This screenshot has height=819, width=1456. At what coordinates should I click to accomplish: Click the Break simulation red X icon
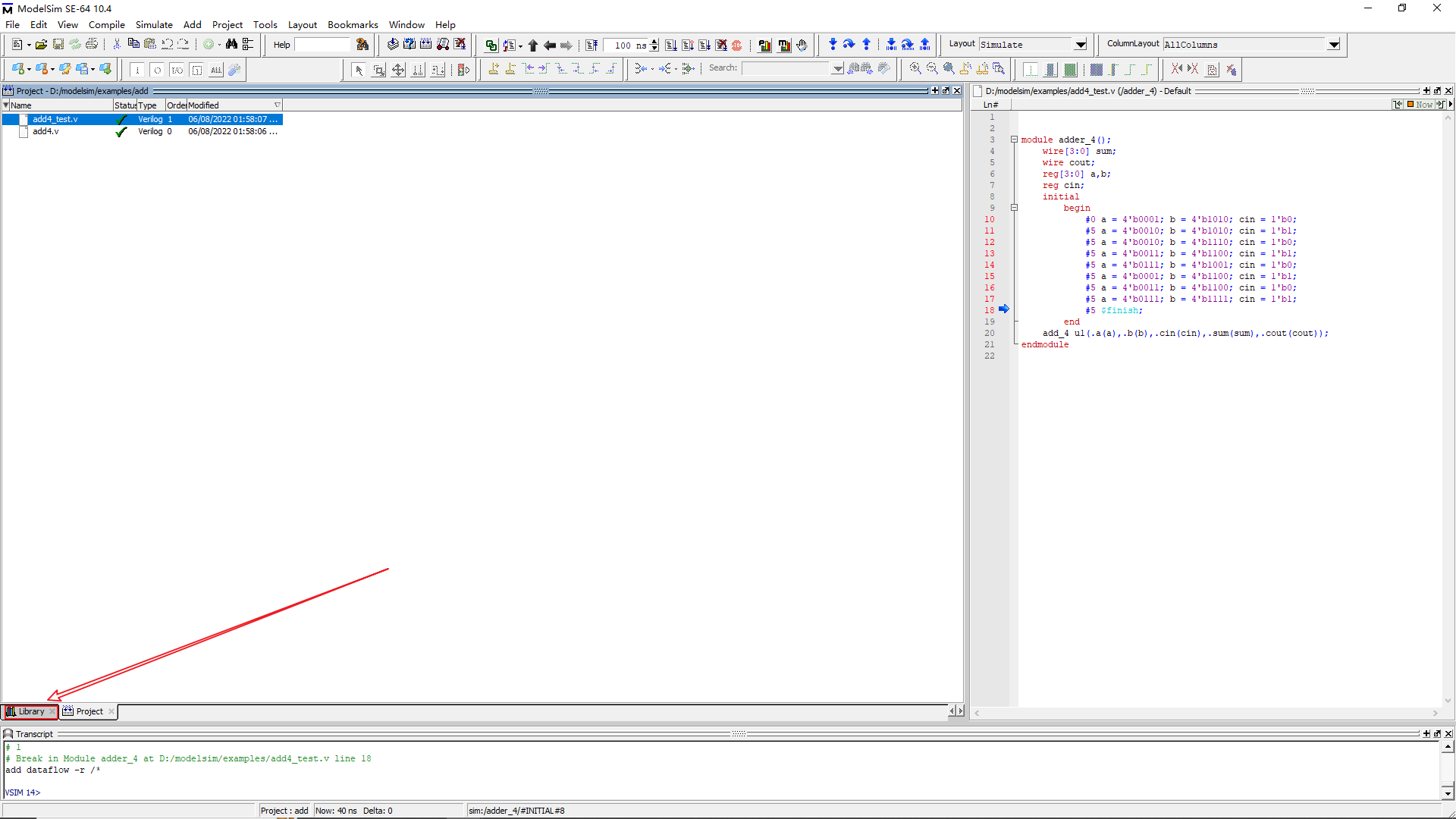click(460, 45)
